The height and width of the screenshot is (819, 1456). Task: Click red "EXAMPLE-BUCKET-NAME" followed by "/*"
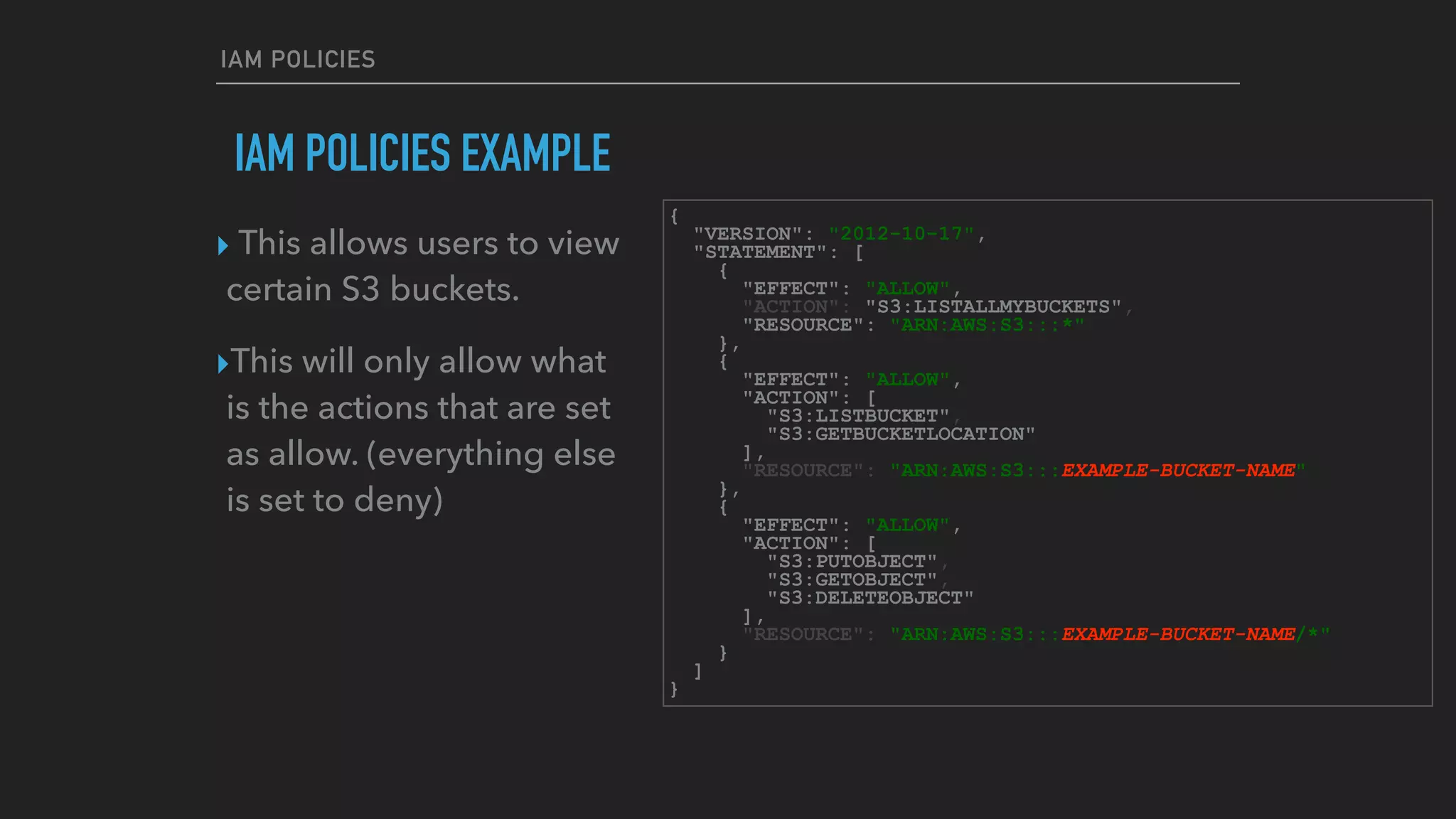coord(1178,634)
